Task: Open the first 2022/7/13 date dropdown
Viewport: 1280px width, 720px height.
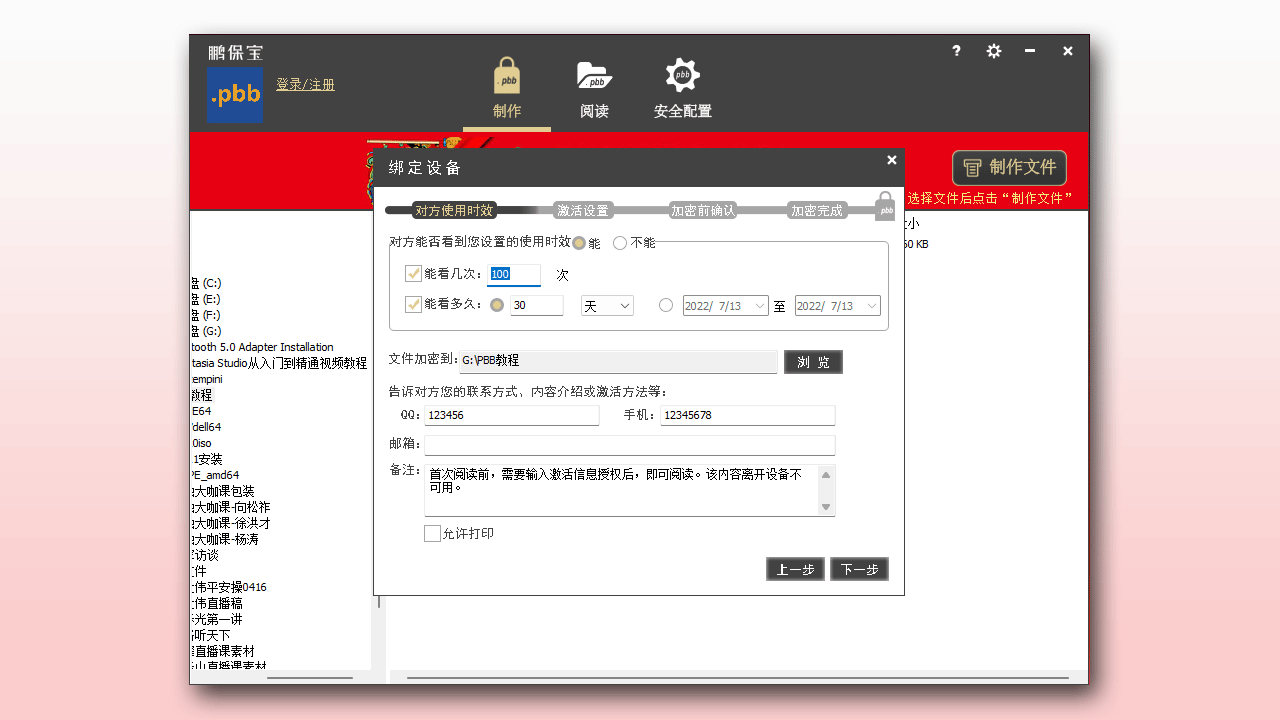Action: point(725,305)
